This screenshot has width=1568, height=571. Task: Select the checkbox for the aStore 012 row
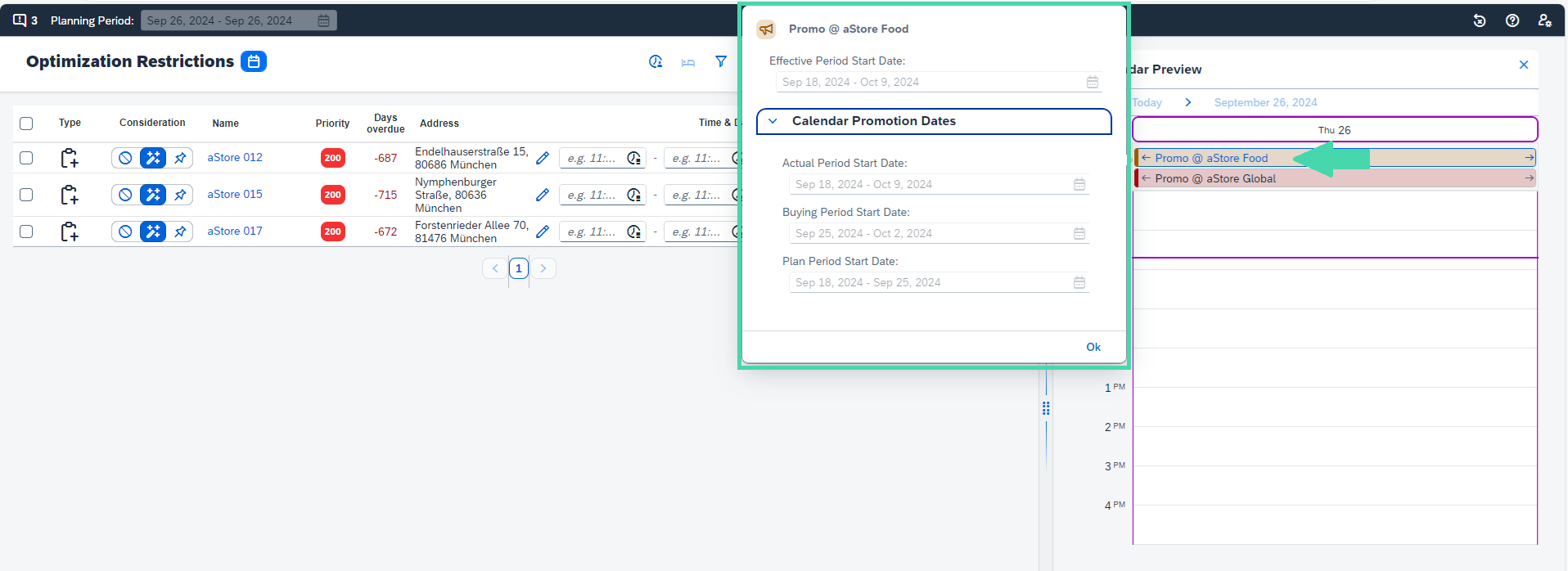tap(26, 158)
